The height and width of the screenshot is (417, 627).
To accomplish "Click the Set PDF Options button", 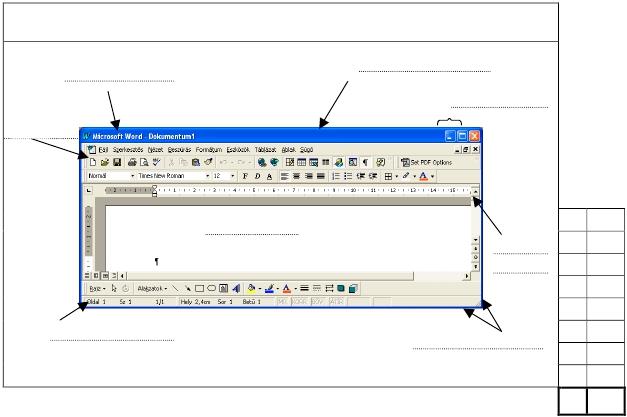I will tap(427, 162).
